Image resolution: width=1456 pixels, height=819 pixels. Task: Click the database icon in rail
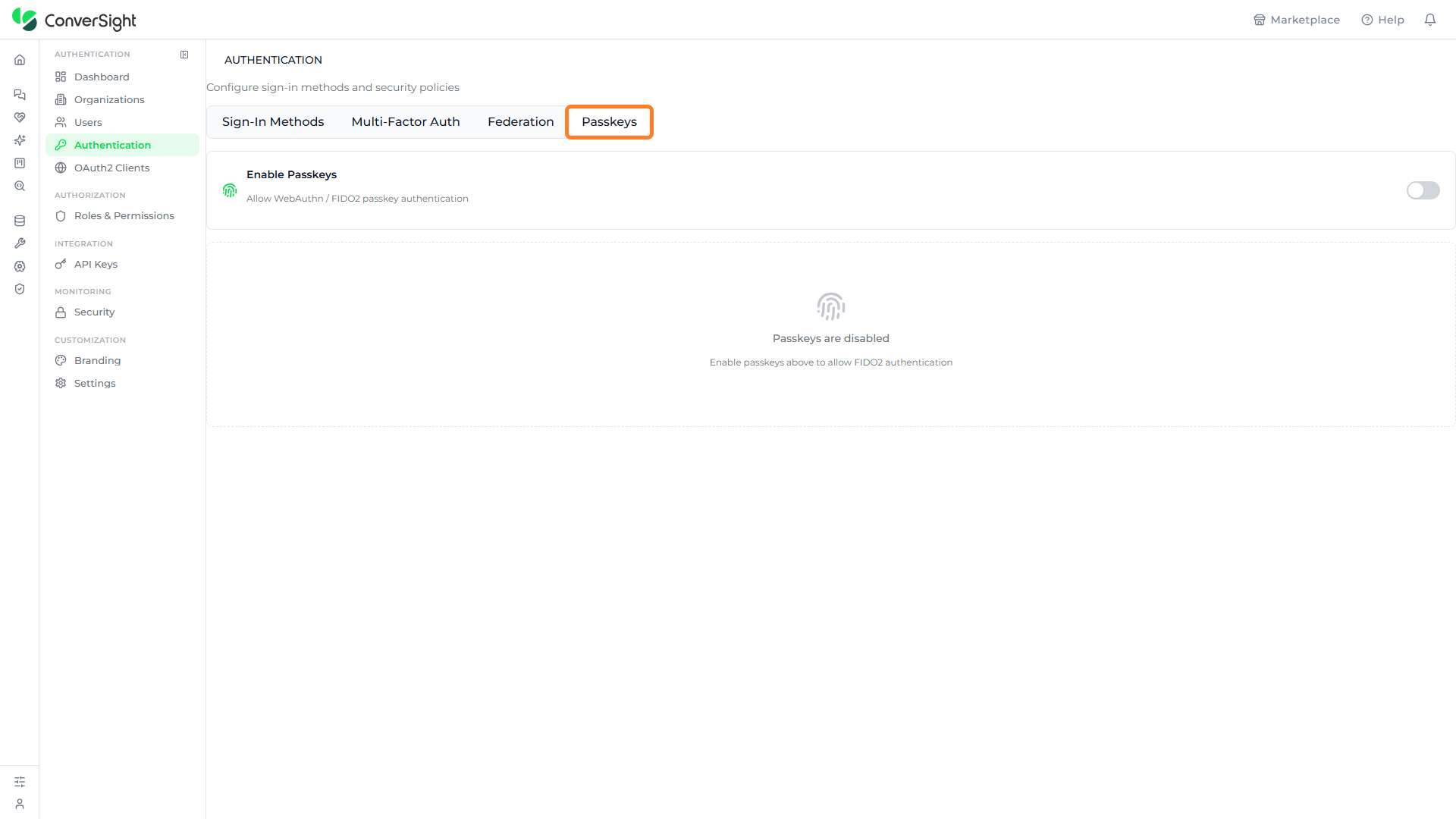pyautogui.click(x=20, y=221)
